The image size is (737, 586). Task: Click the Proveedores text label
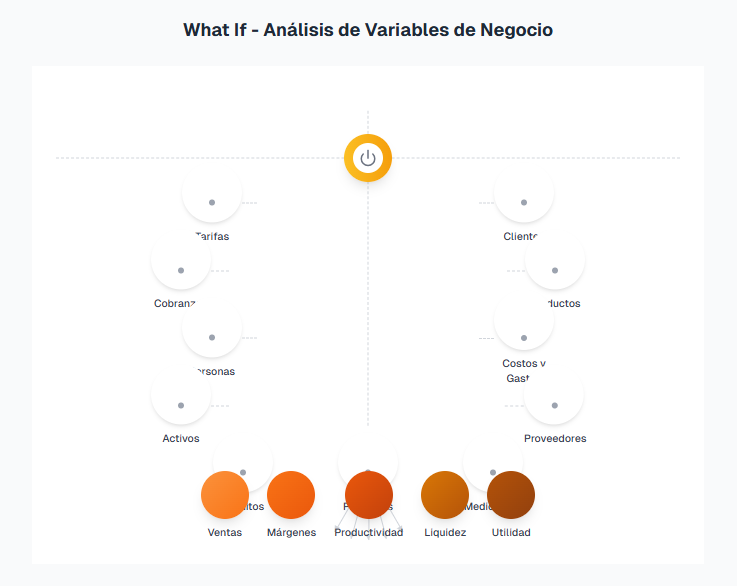555,438
